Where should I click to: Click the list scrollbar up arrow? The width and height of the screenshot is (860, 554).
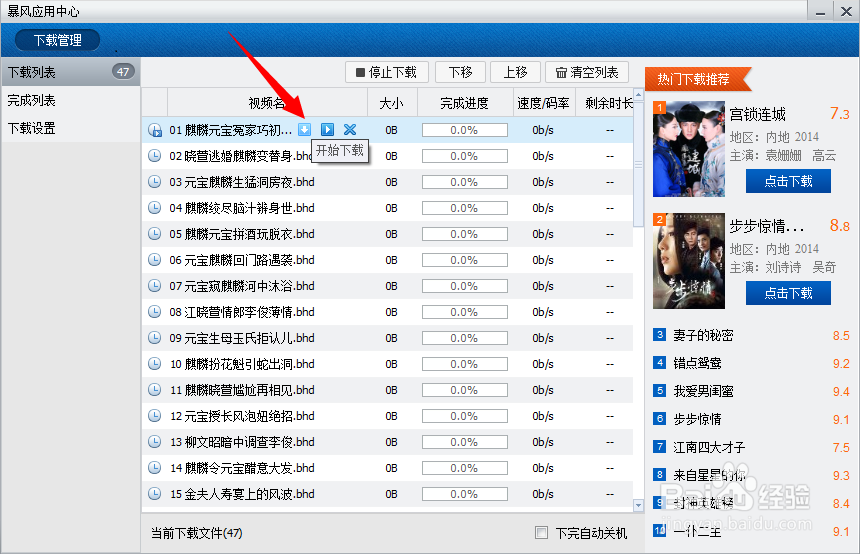pyautogui.click(x=638, y=94)
